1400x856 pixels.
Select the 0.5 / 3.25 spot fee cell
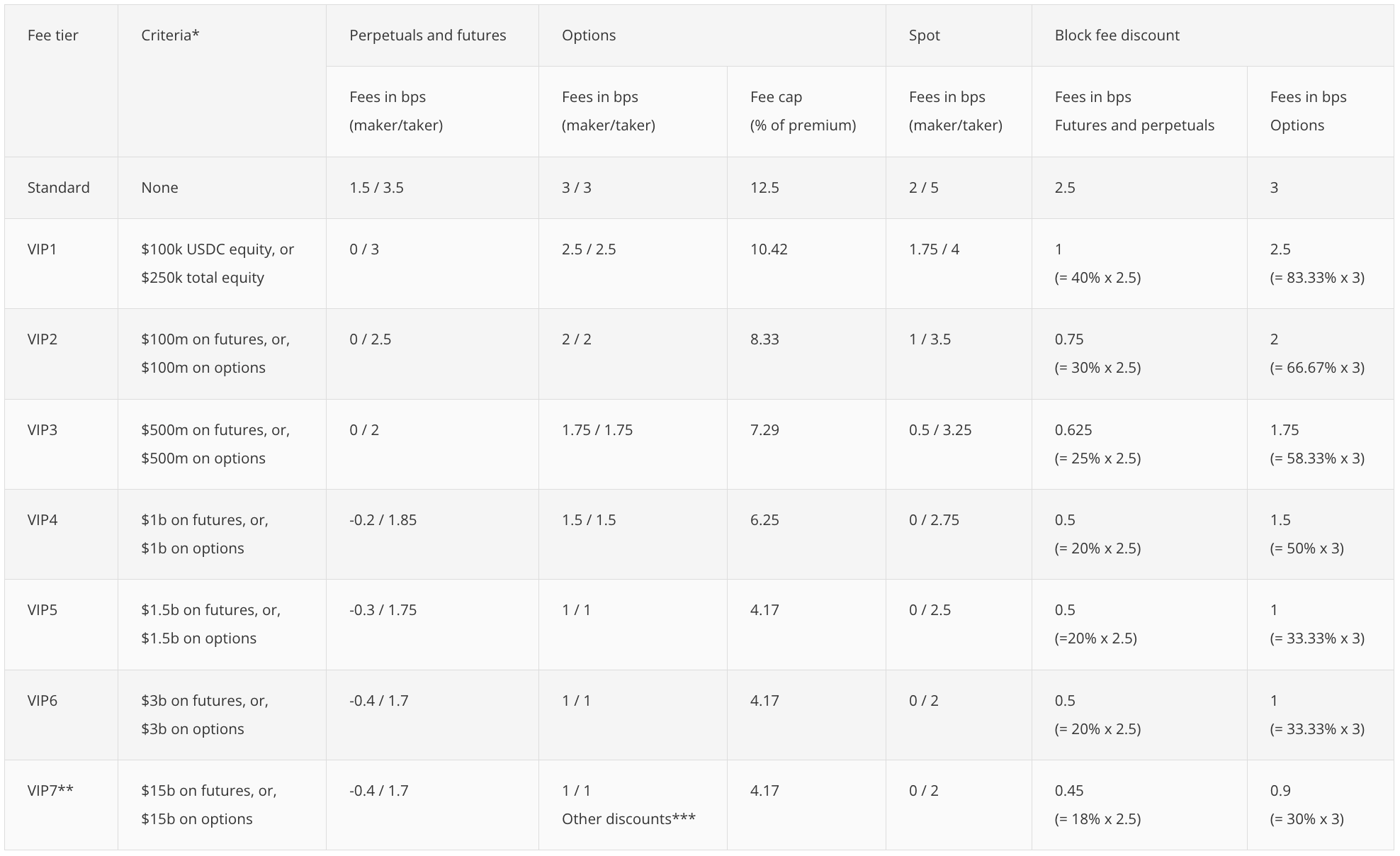[x=940, y=430]
